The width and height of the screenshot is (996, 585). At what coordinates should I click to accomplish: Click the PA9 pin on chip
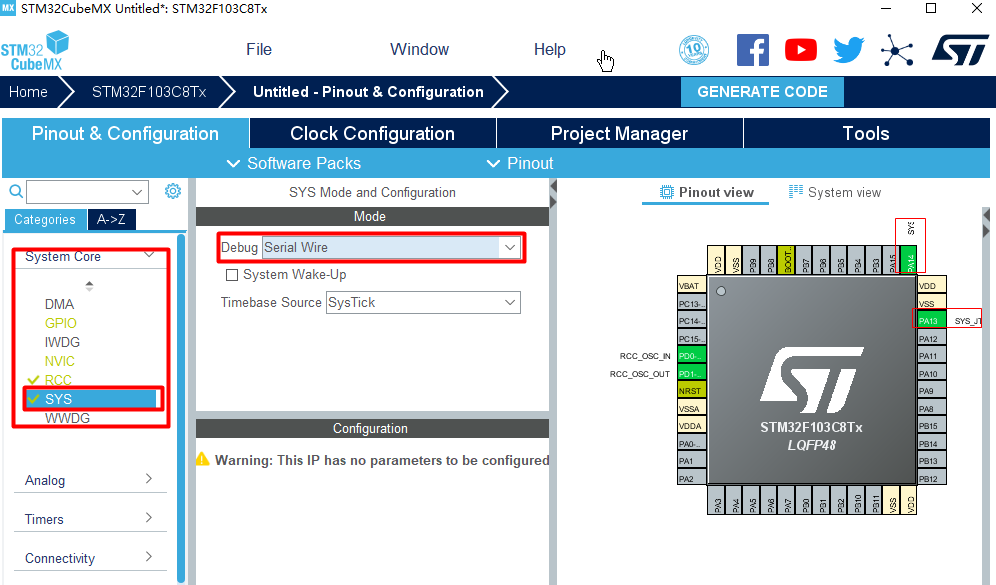(931, 391)
